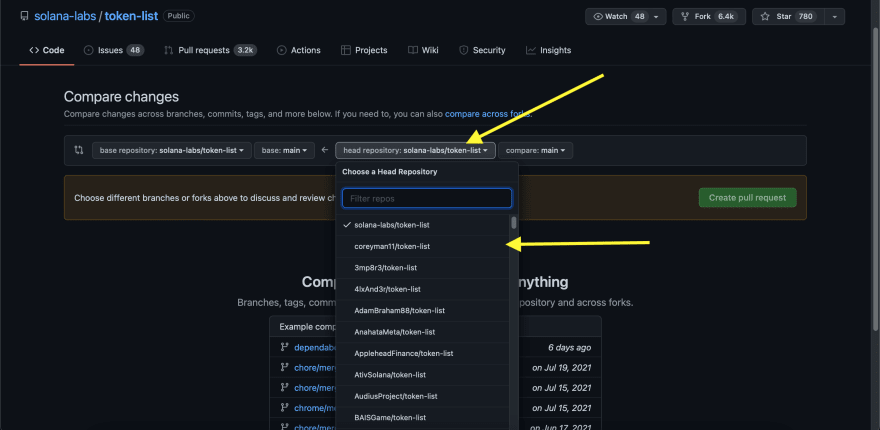Open the Issues tab

(114, 50)
